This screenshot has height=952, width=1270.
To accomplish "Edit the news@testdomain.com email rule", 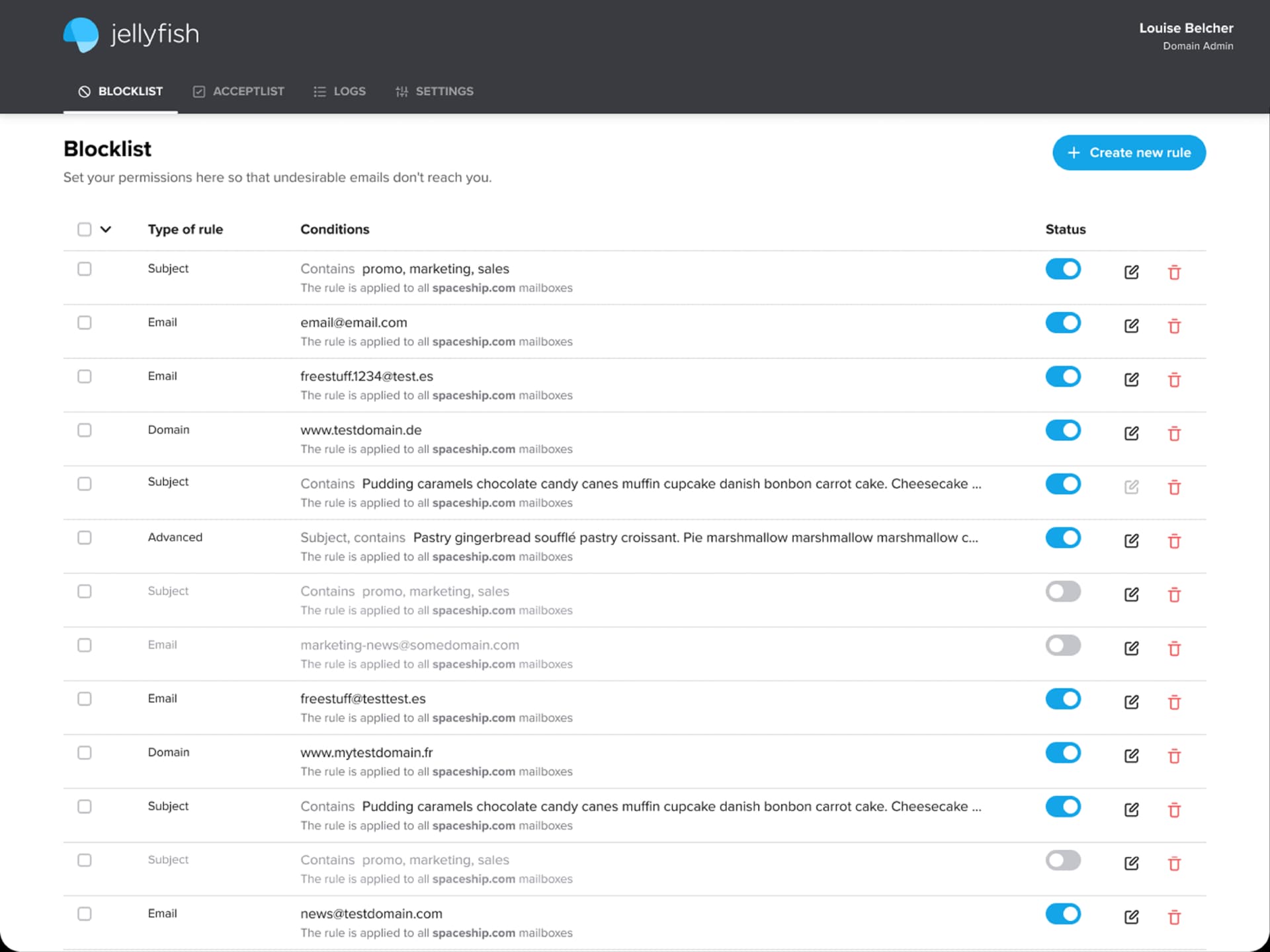I will point(1131,917).
